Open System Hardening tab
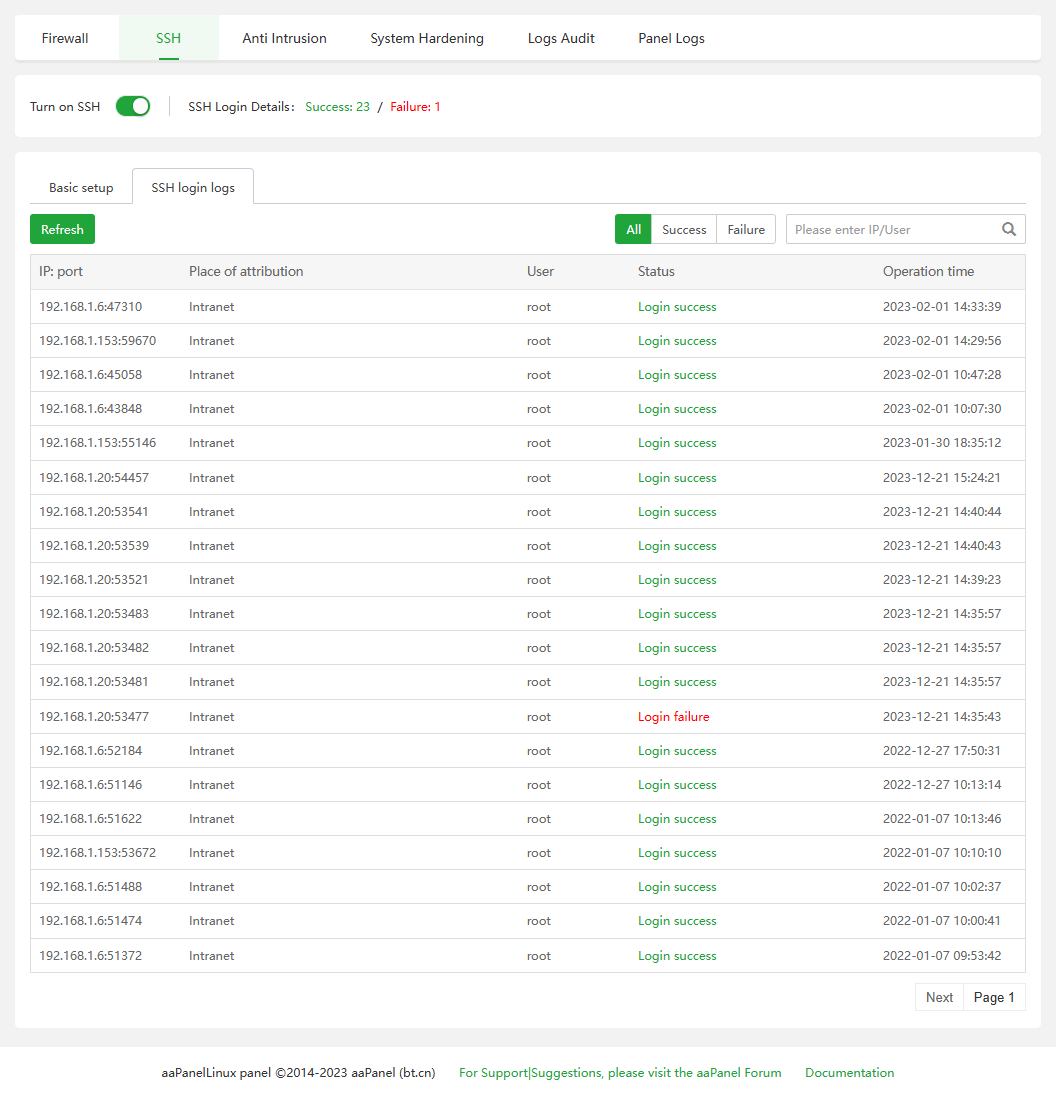 (x=427, y=39)
